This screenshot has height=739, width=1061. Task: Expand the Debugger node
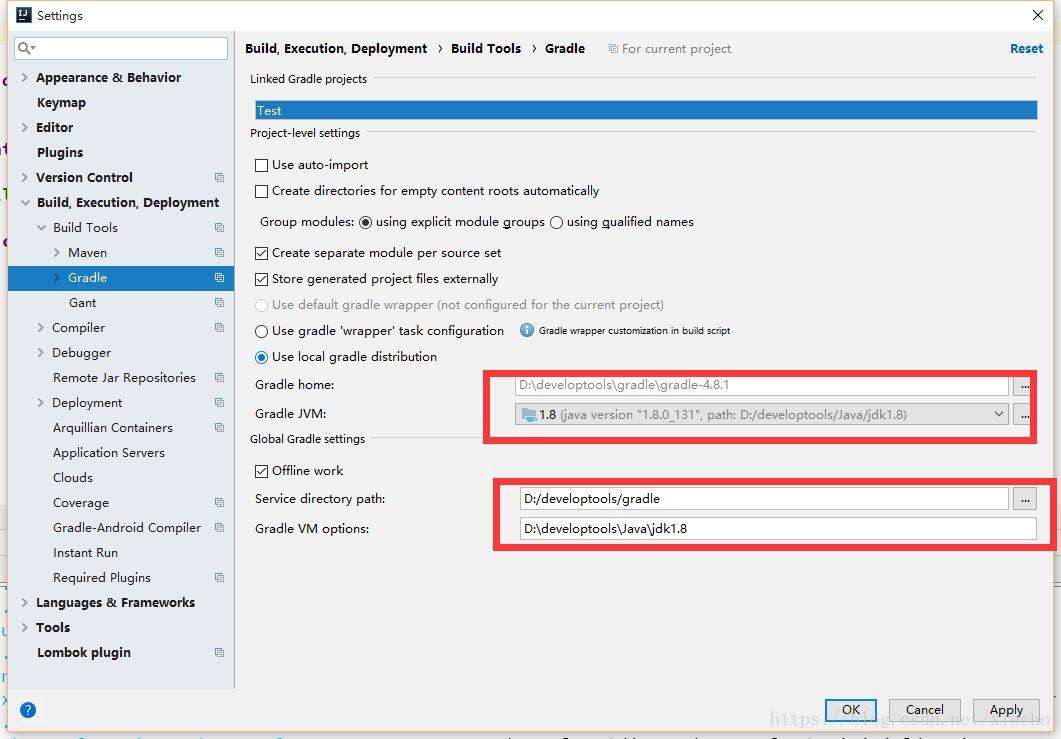point(41,353)
